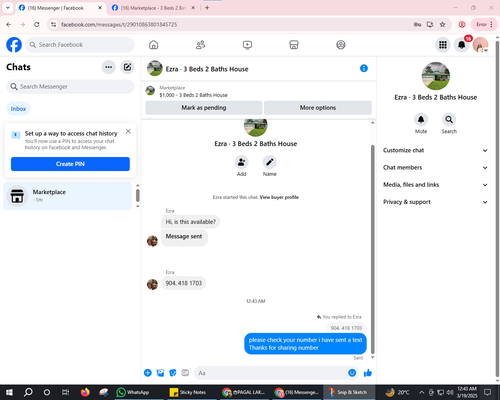Image resolution: width=500 pixels, height=400 pixels.
Task: Open more actions plus icon in composer
Action: point(148,373)
